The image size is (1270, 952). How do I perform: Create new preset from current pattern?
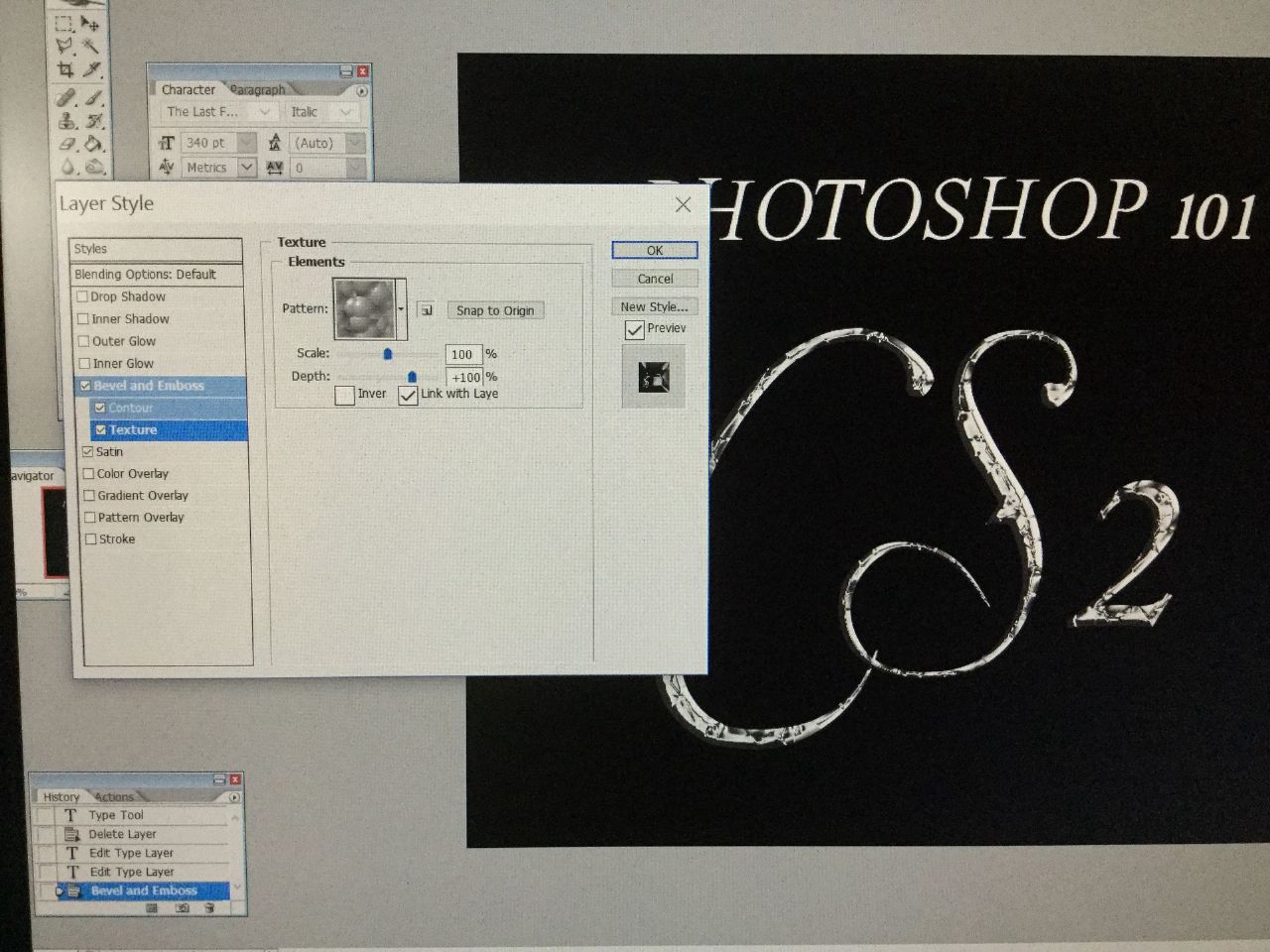(x=426, y=310)
